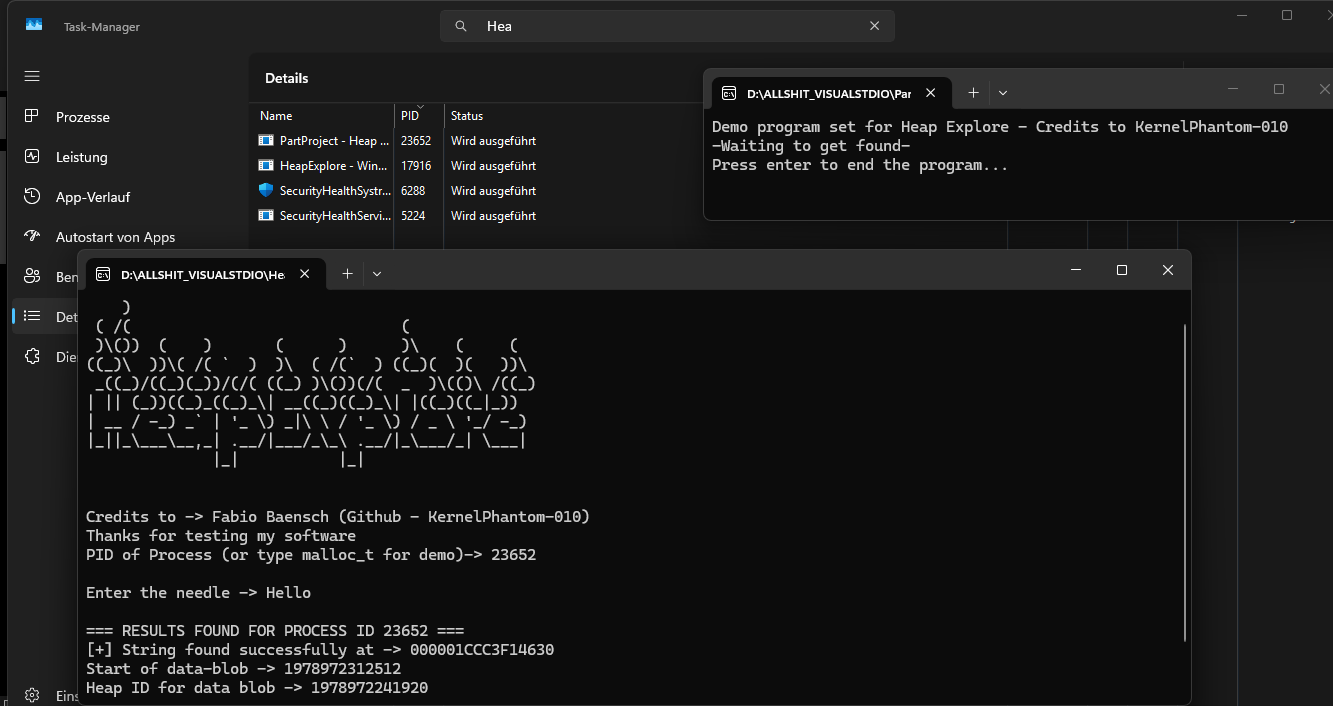The height and width of the screenshot is (706, 1333).
Task: Open tab dropdown in the demo terminal window
Action: click(x=1003, y=93)
